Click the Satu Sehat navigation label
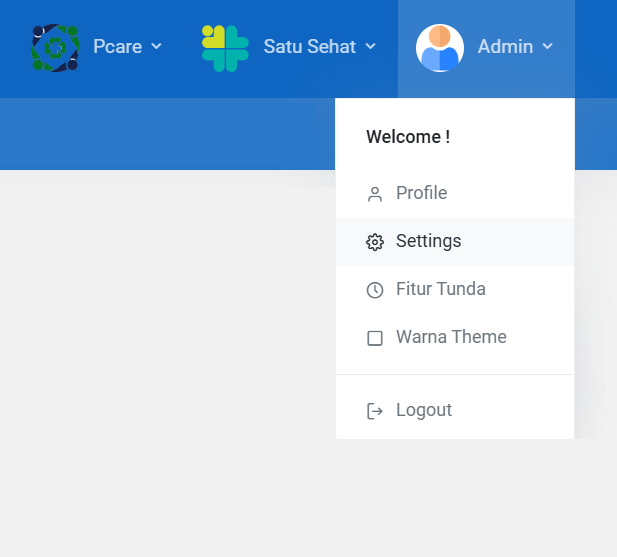 coord(310,46)
